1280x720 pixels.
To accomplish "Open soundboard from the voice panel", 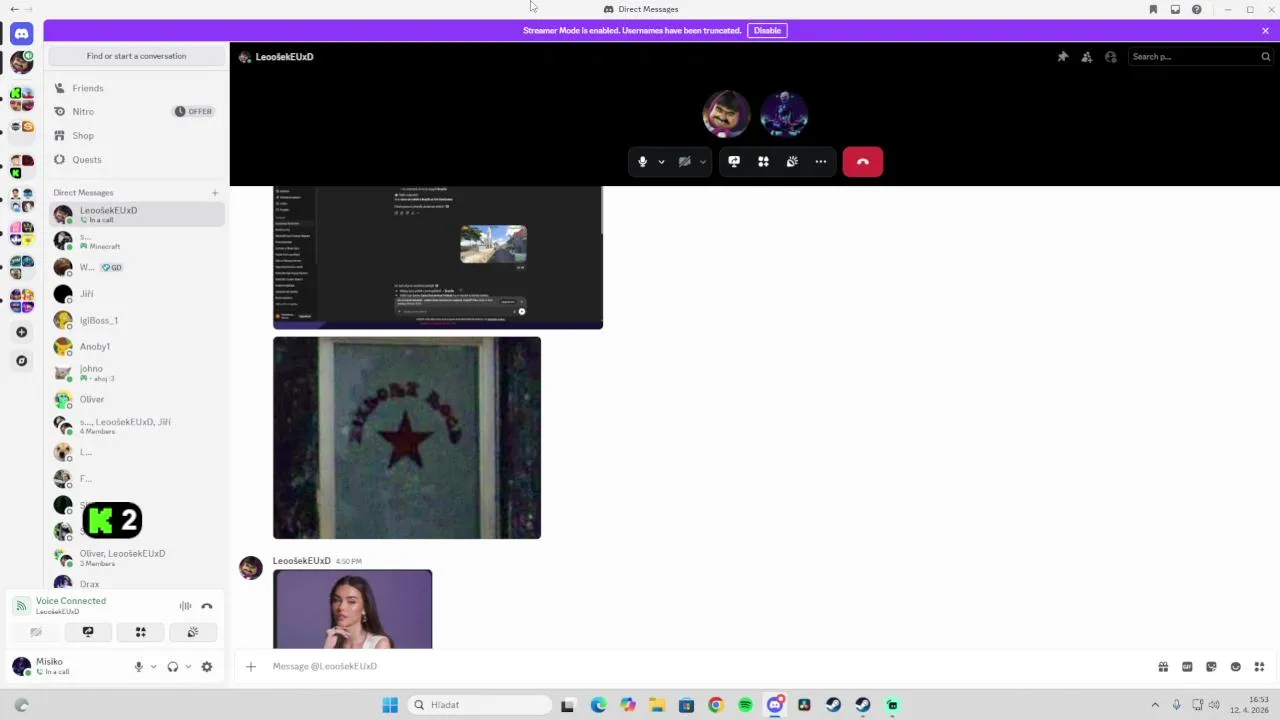I will [x=193, y=632].
